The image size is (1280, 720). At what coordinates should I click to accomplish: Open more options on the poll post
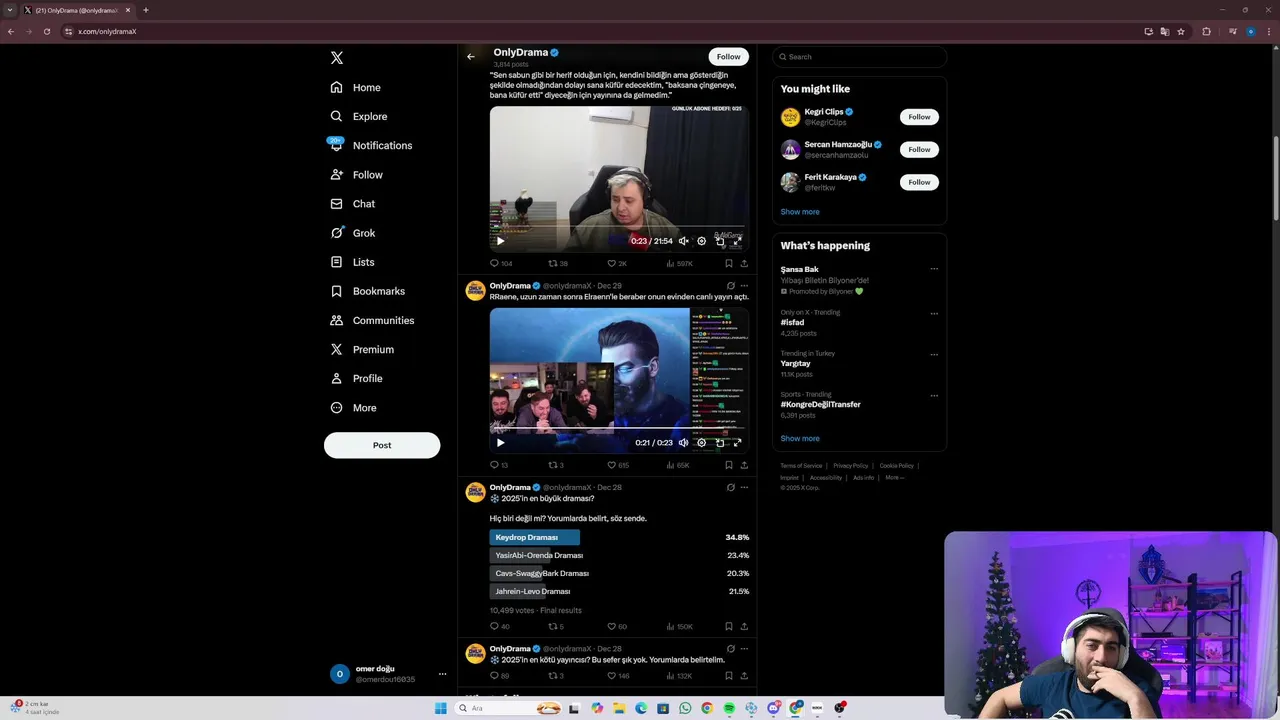pyautogui.click(x=744, y=488)
